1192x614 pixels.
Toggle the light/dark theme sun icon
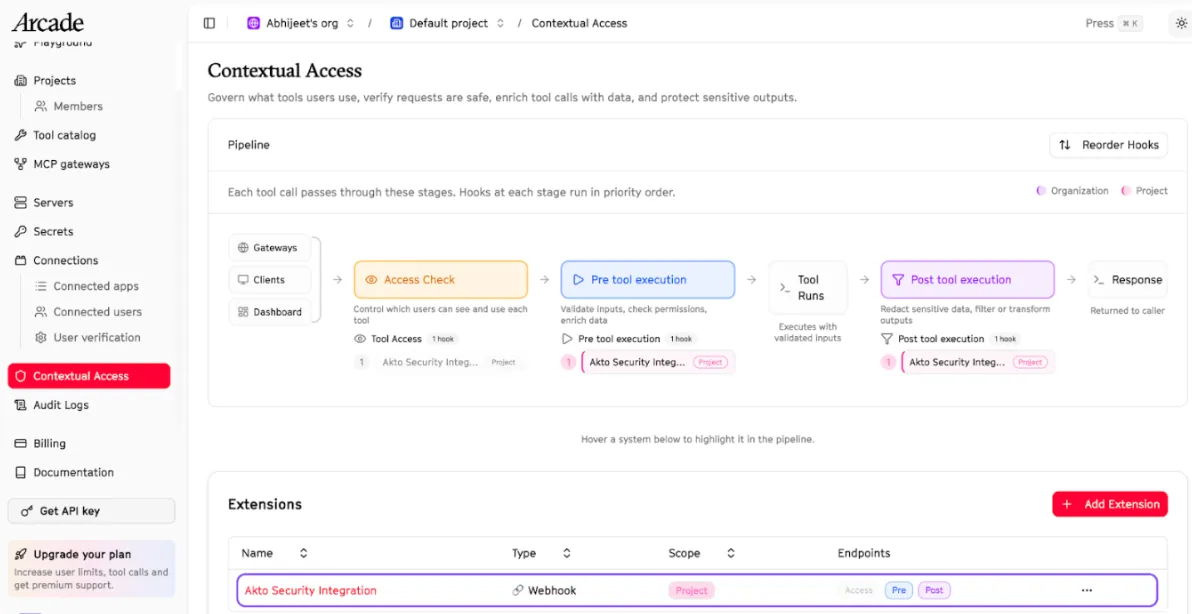(1178, 22)
